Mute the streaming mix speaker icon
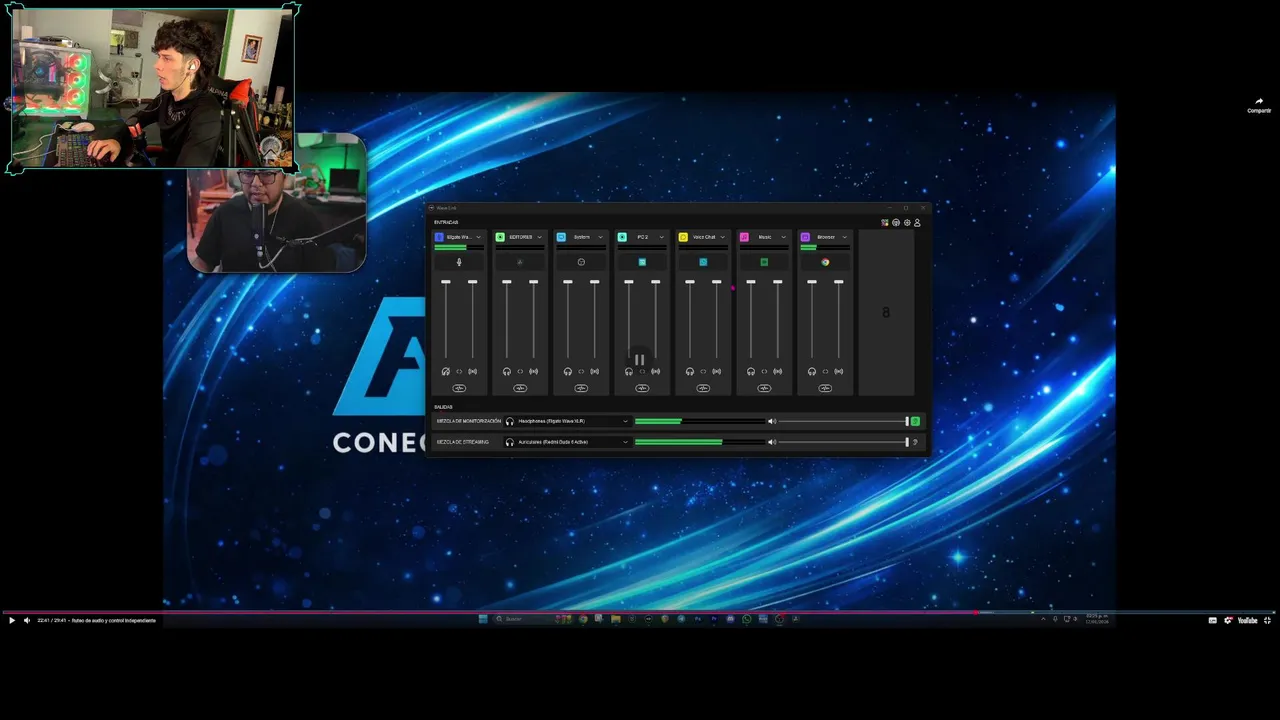 772,442
